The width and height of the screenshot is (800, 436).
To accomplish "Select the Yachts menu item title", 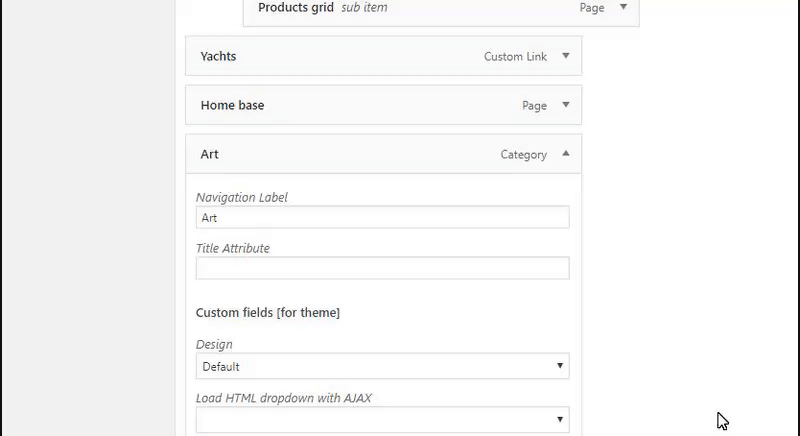I will 218,56.
